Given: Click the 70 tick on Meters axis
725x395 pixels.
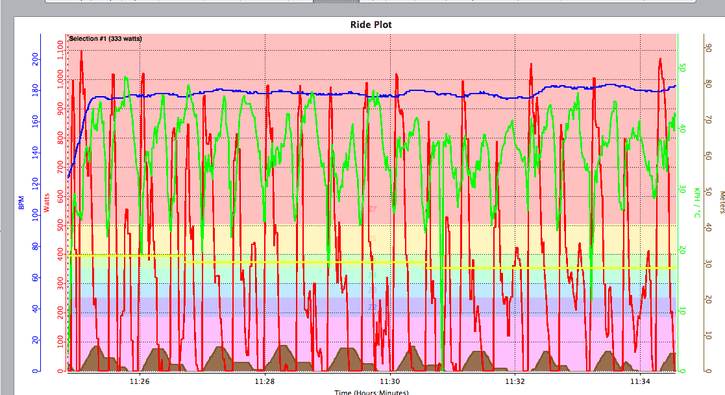Looking at the screenshot, I should [708, 120].
